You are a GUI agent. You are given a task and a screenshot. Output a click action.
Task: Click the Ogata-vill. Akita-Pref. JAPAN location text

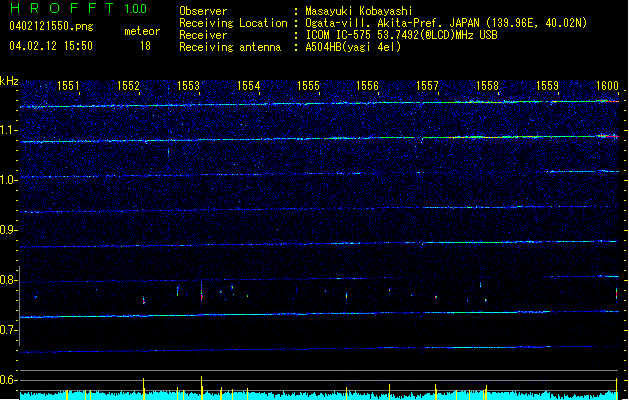446,23
